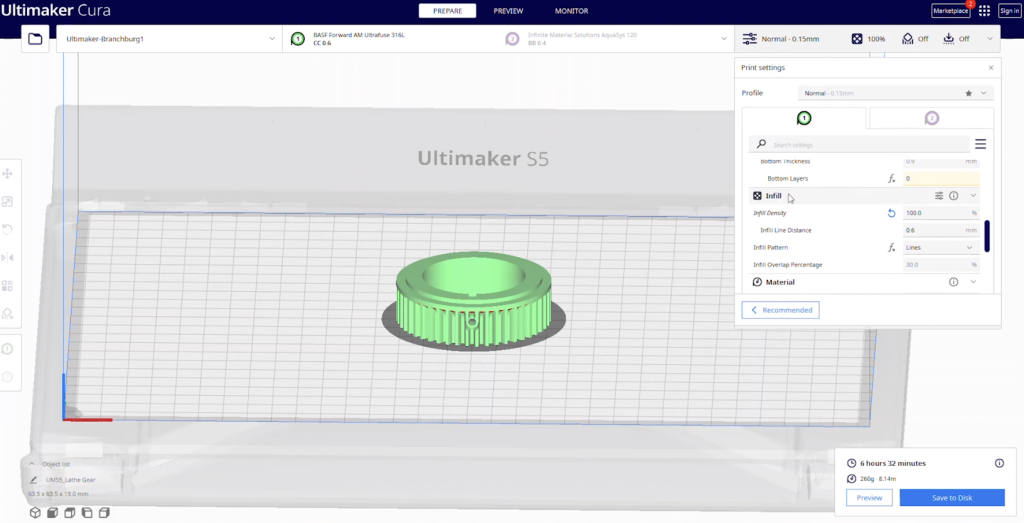1024x523 pixels.
Task: Select extruder 1 settings tab
Action: click(x=804, y=118)
